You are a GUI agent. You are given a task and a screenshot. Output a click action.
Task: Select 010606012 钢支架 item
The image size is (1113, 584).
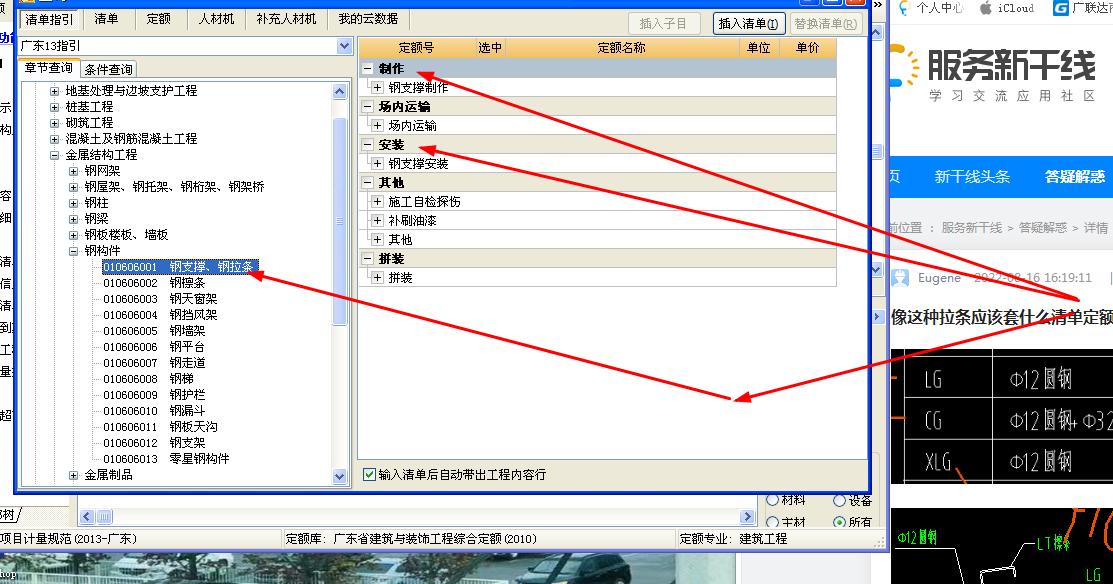click(154, 443)
